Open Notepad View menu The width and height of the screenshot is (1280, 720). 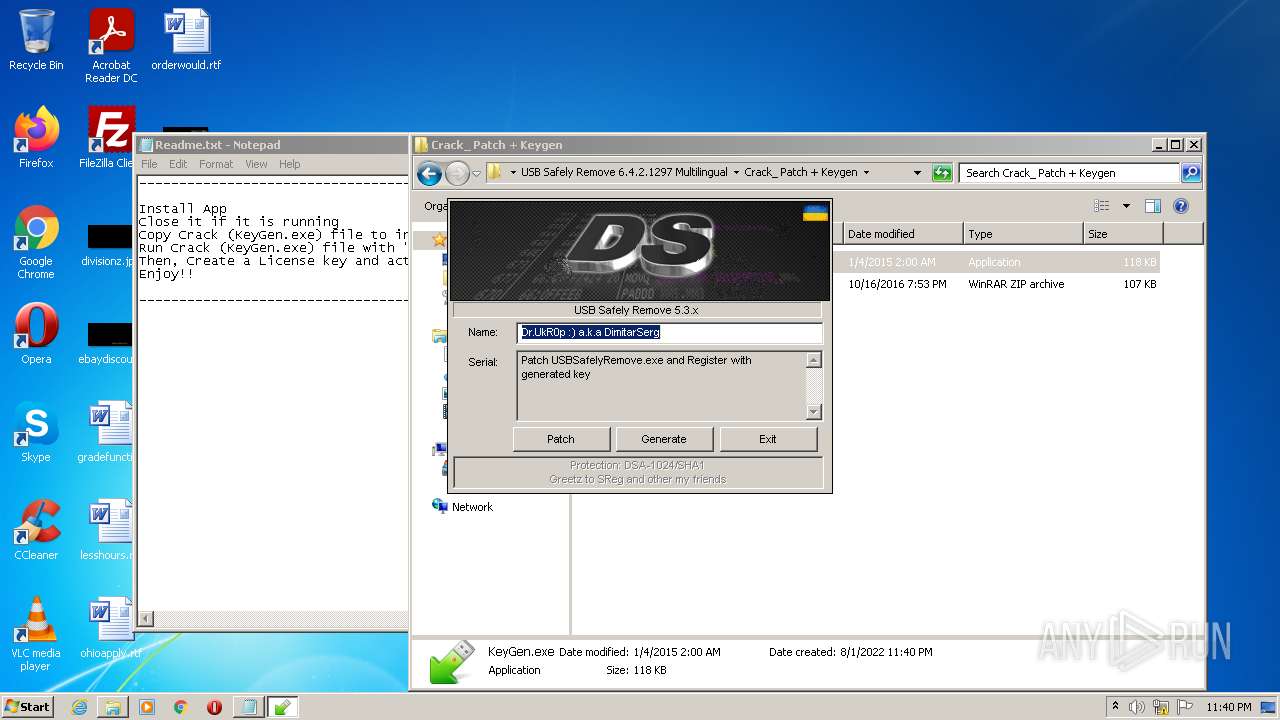click(x=256, y=164)
